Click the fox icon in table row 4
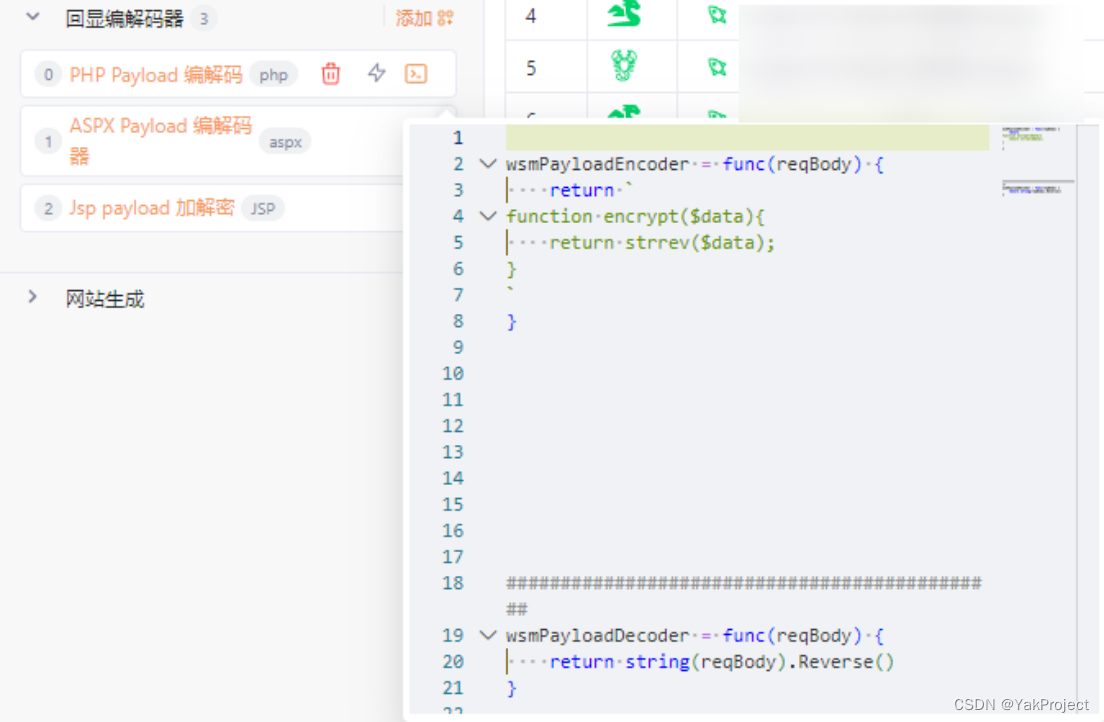The image size is (1104, 722). coord(716,16)
